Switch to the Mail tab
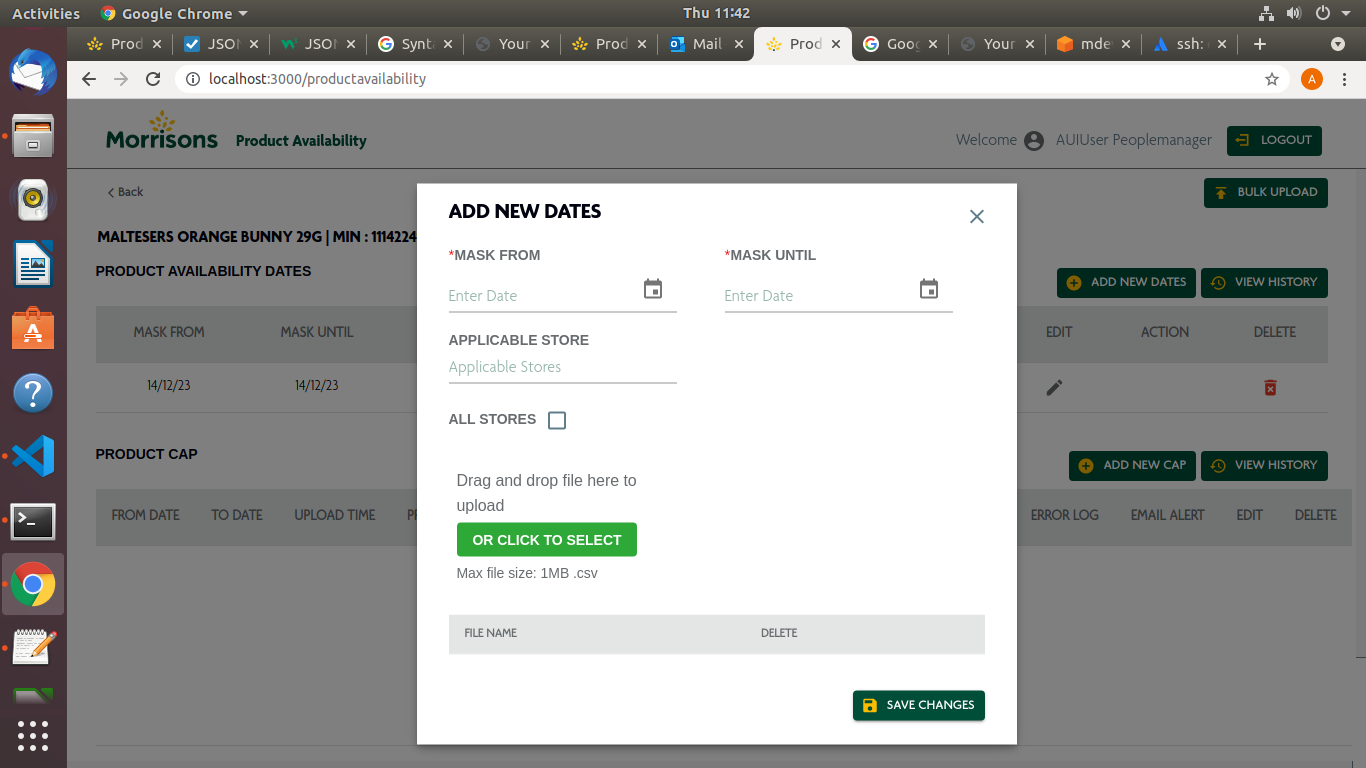Screen dimensions: 1366x768 click(707, 44)
